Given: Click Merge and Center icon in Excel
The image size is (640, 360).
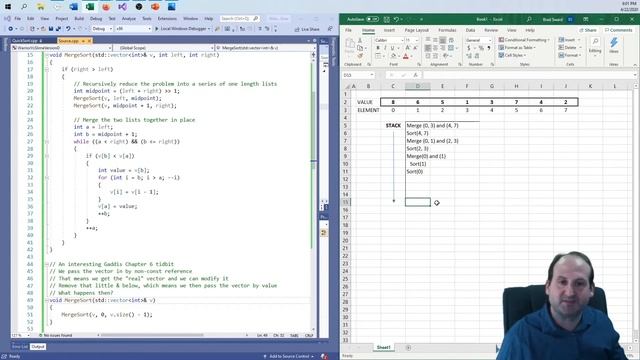Looking at the screenshot, I should coord(451,48).
